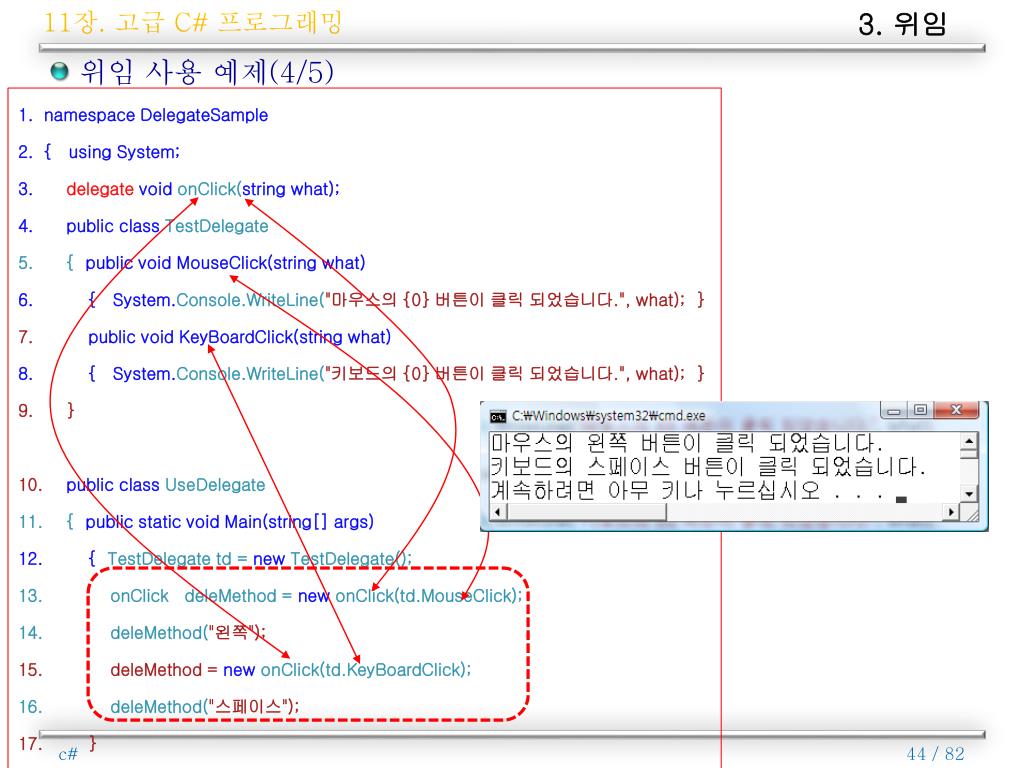Click the chapter title '11장. 고급 C# 프로그래밍'
The width and height of the screenshot is (1024, 768).
coord(193,22)
